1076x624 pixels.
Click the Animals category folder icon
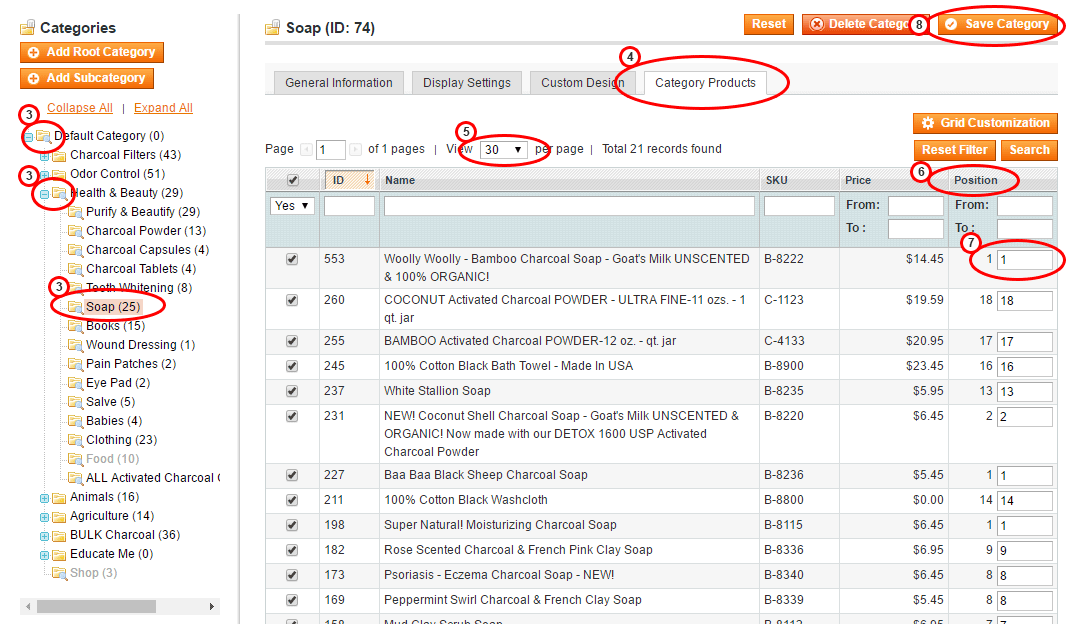pos(60,497)
